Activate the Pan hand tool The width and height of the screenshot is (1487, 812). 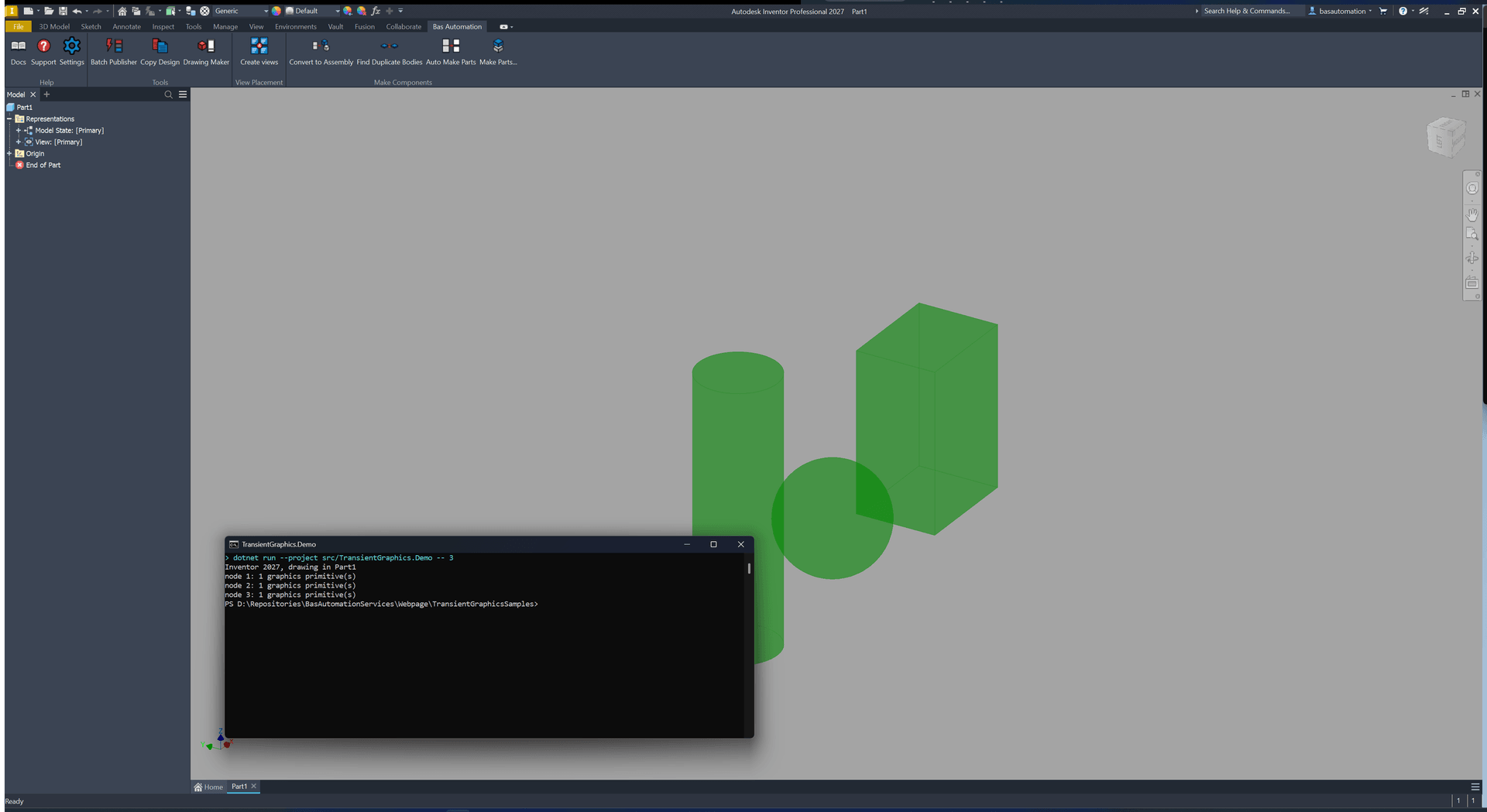coord(1472,214)
